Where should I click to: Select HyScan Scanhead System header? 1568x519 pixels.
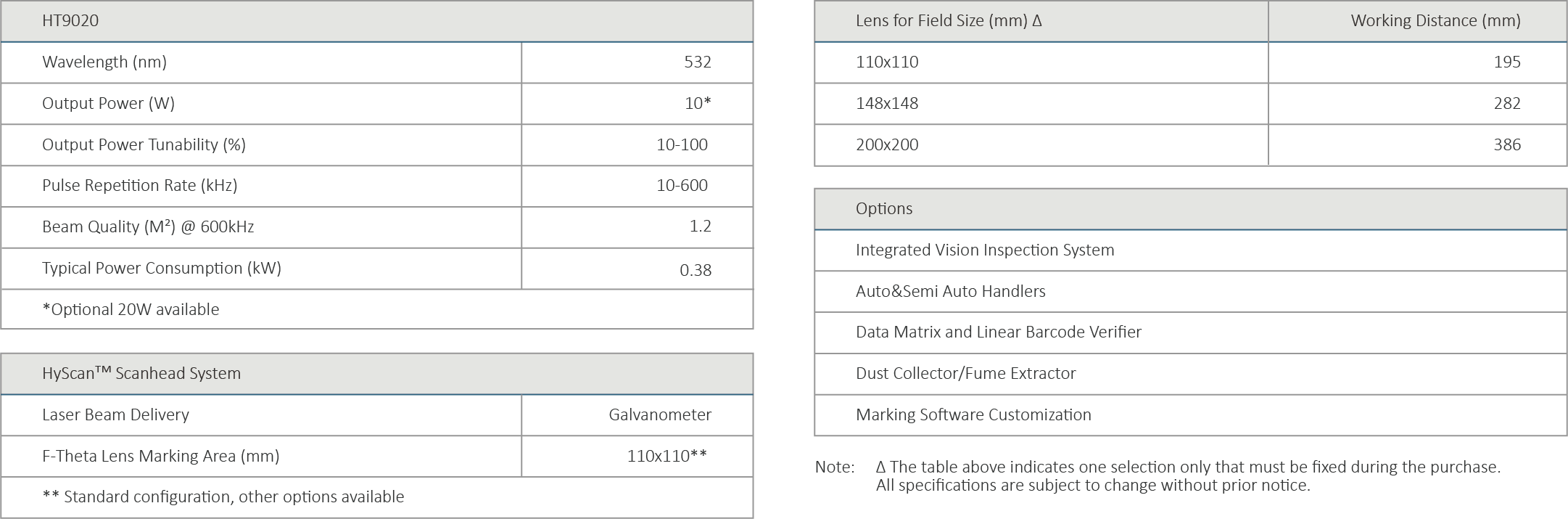point(141,373)
